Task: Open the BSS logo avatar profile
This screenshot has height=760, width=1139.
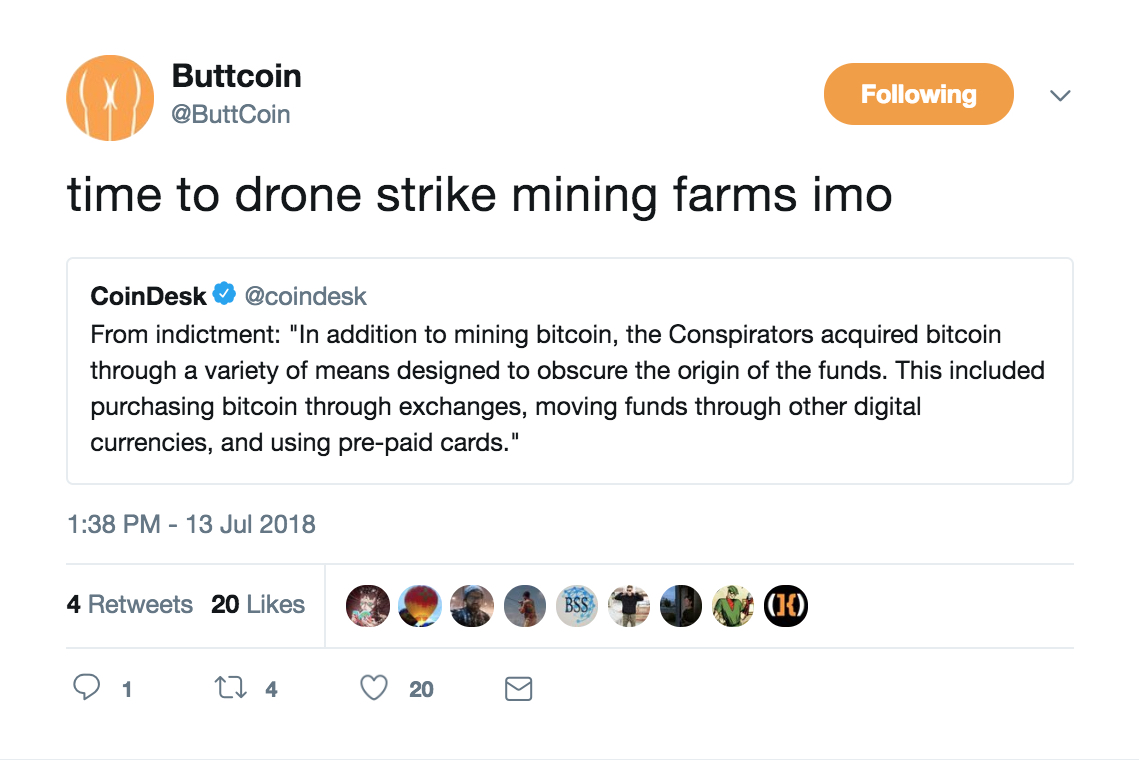Action: click(576, 605)
